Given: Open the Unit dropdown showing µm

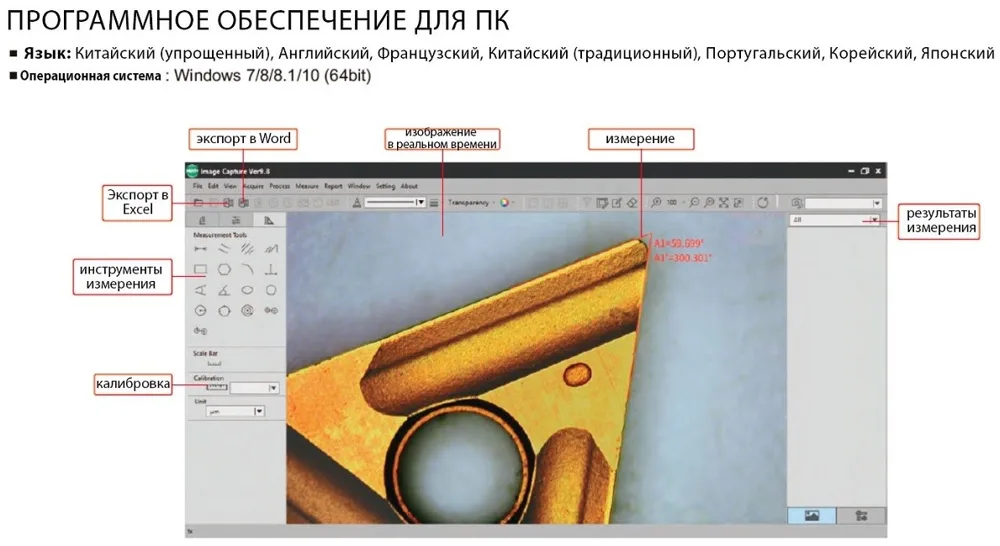Looking at the screenshot, I should 235,411.
